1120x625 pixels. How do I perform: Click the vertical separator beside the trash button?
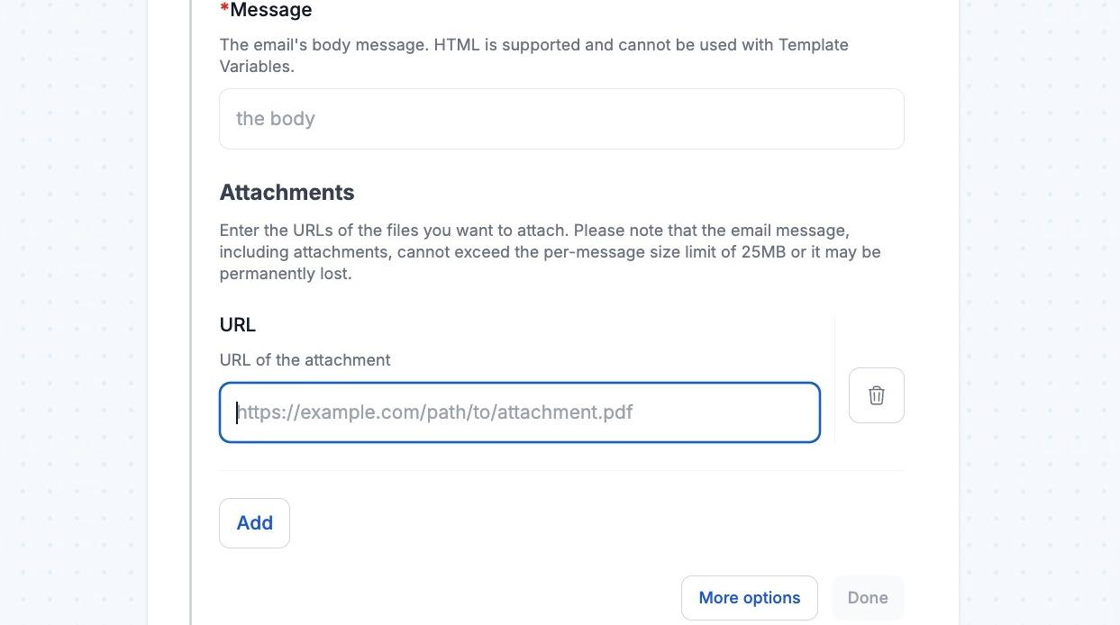[x=834, y=380]
